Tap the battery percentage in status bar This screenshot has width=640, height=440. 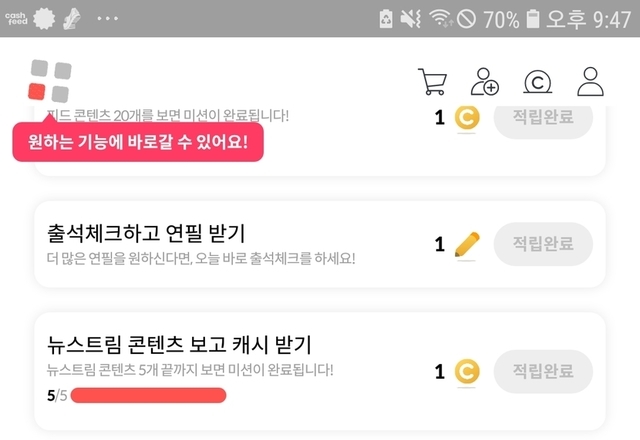click(501, 19)
